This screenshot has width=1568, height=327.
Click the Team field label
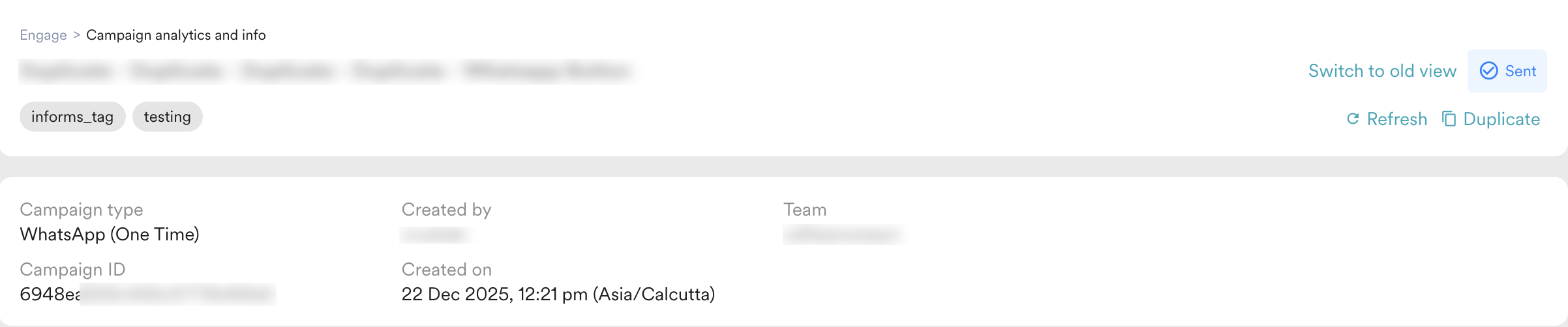tap(805, 210)
